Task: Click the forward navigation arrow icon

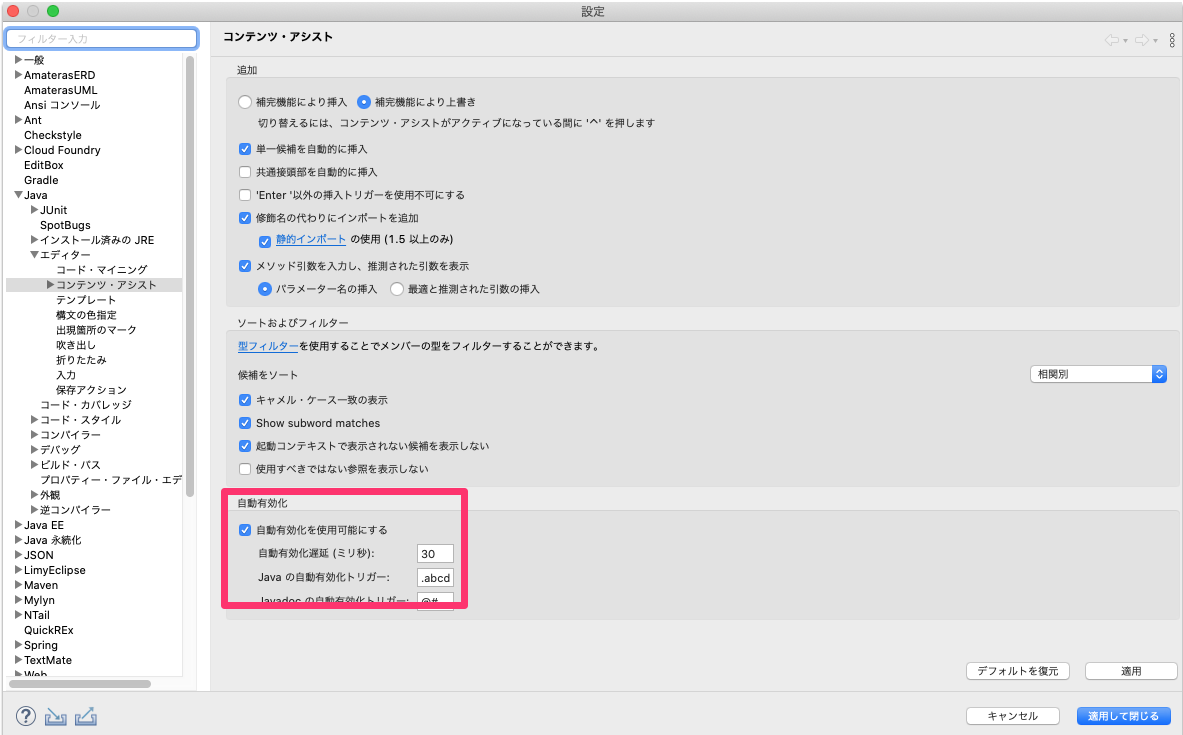Action: (1143, 40)
